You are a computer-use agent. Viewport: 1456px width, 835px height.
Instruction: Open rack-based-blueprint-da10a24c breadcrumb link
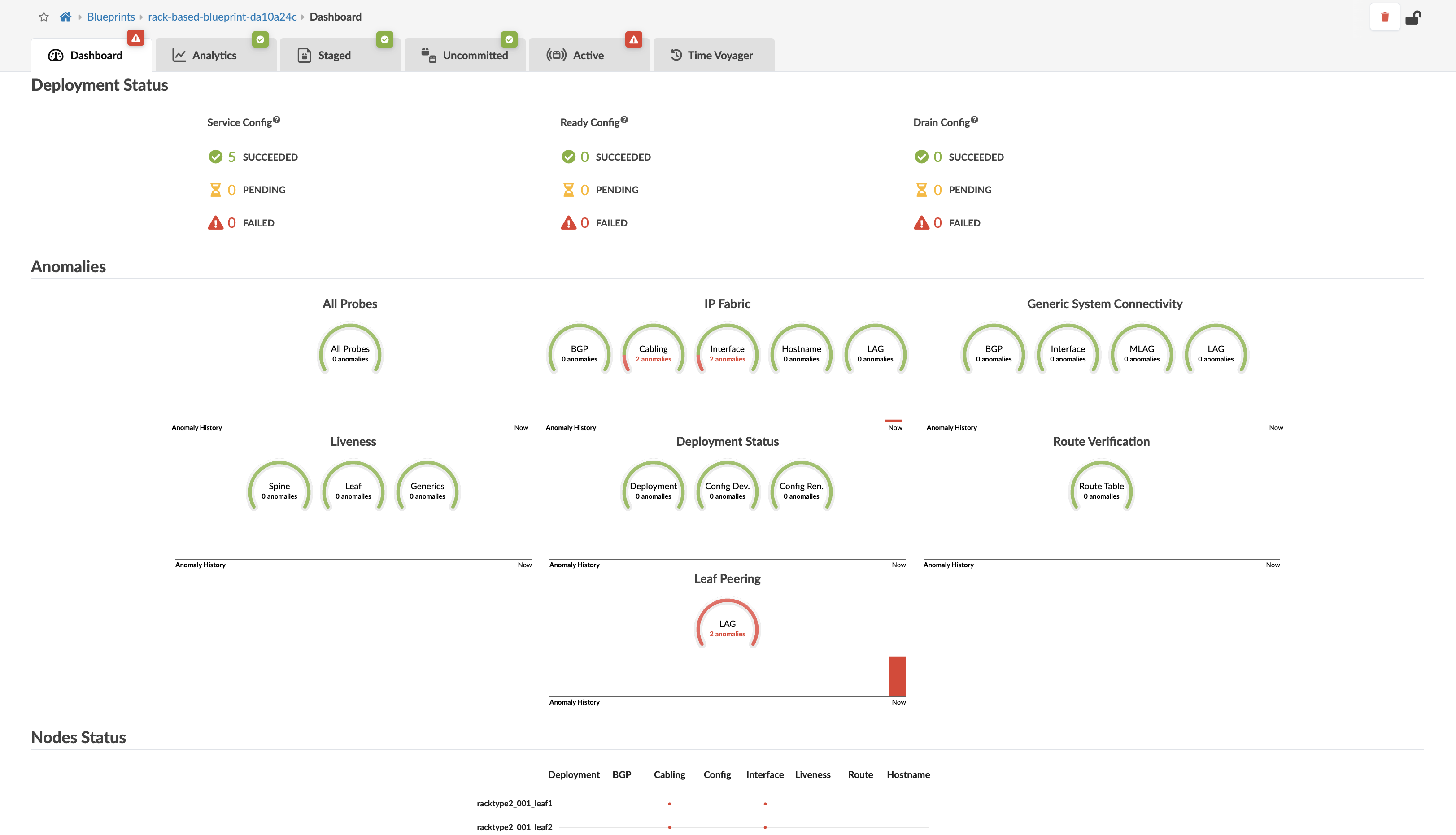[x=222, y=17]
